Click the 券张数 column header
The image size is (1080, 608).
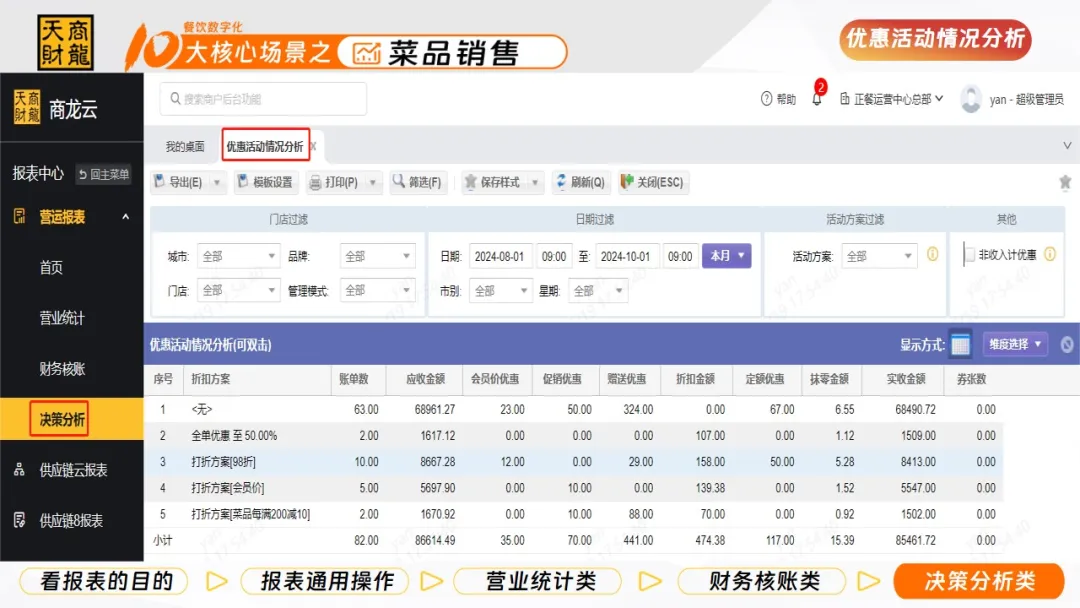pyautogui.click(x=972, y=379)
